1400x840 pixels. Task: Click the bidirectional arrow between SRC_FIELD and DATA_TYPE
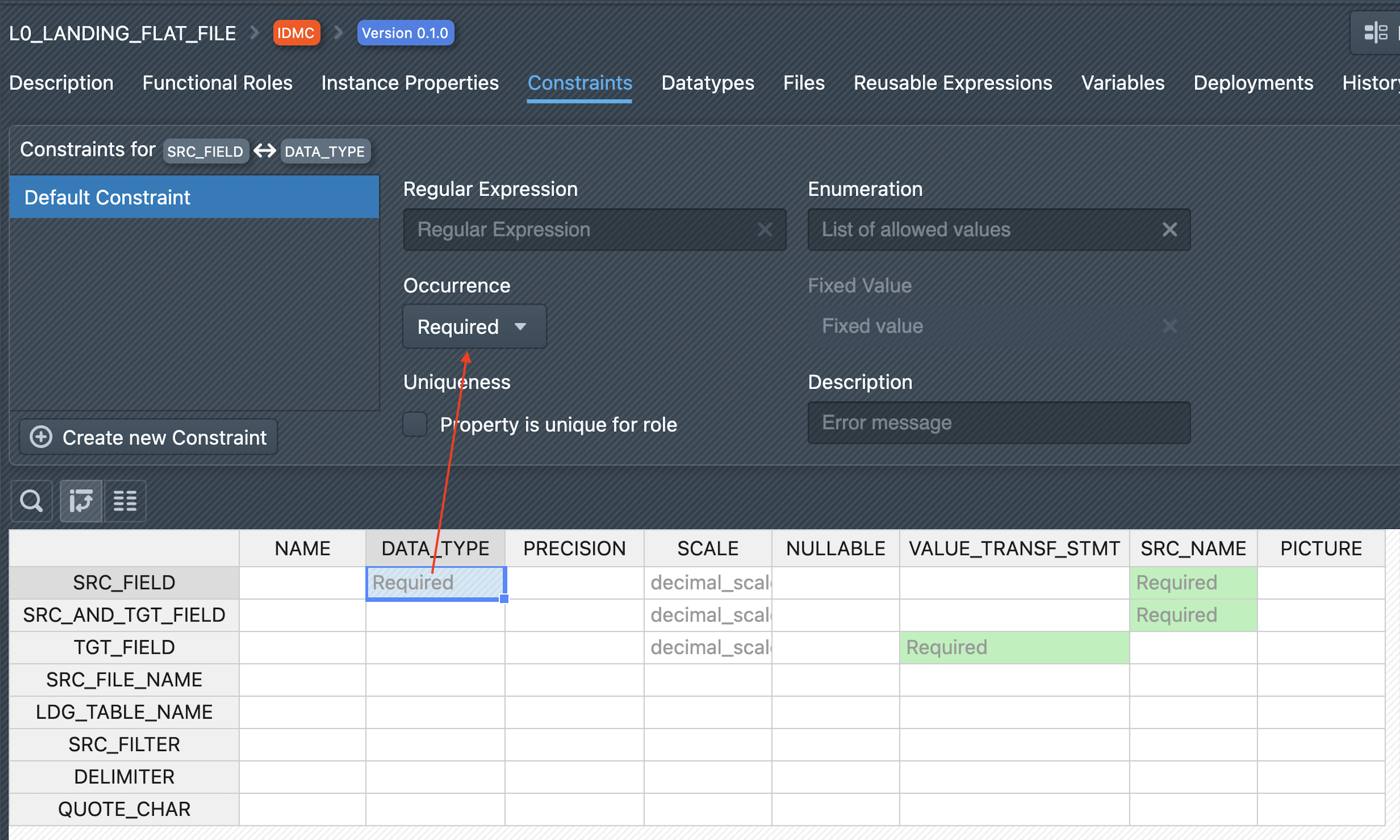click(x=265, y=151)
